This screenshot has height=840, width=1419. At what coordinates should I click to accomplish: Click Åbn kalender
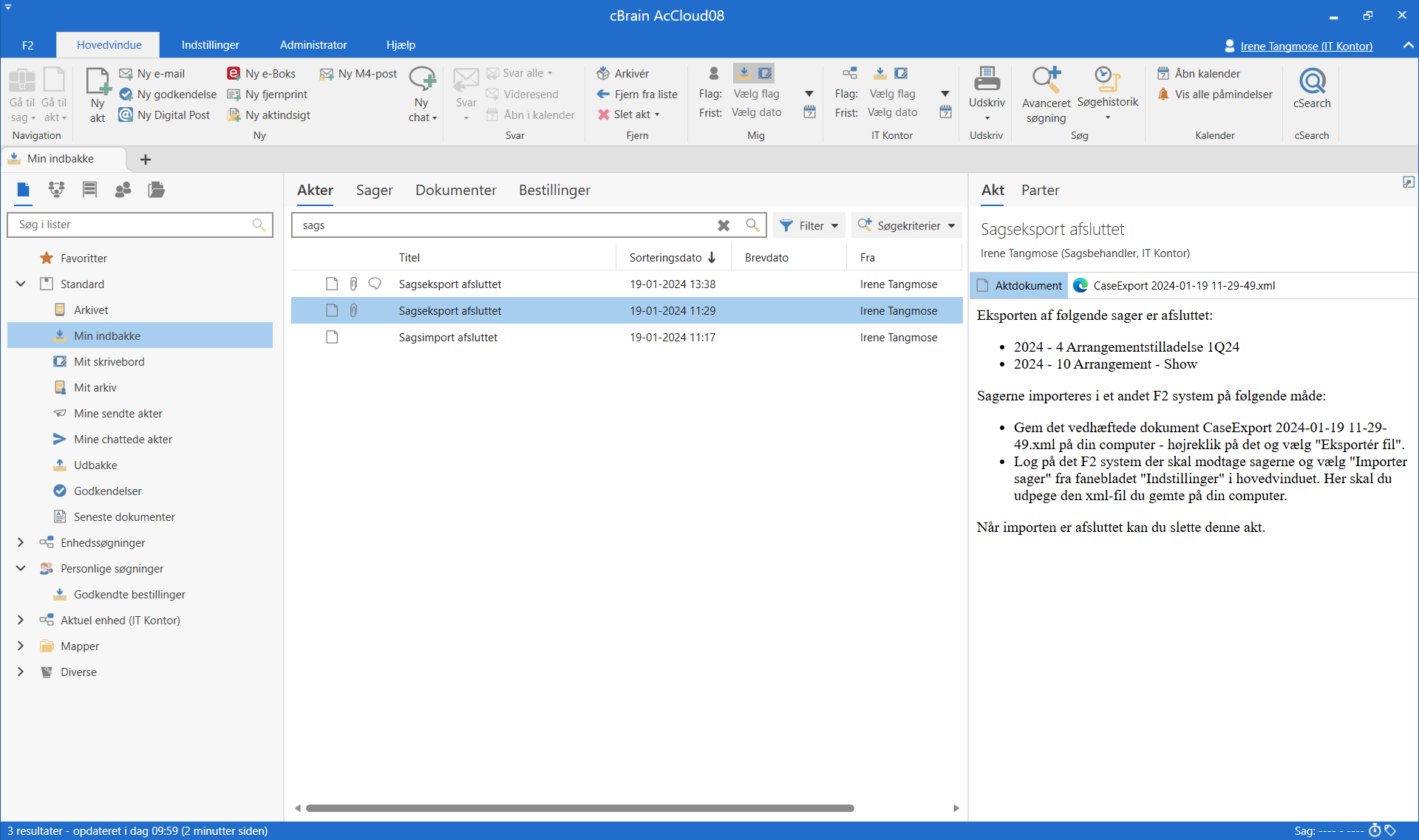click(x=1199, y=74)
